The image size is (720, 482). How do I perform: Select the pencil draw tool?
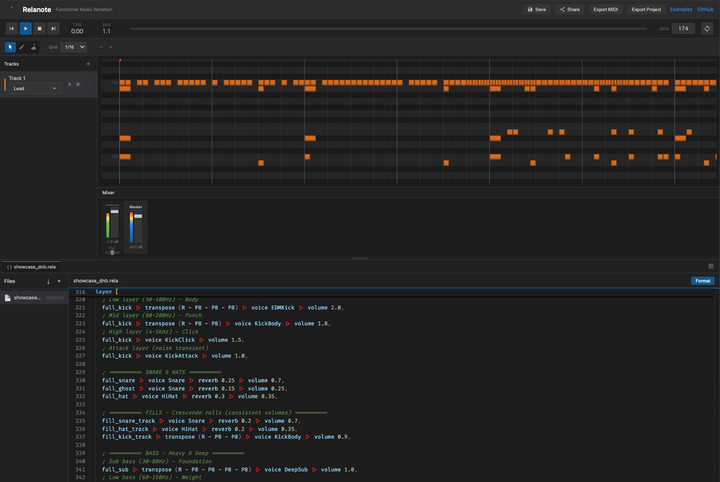click(23, 47)
